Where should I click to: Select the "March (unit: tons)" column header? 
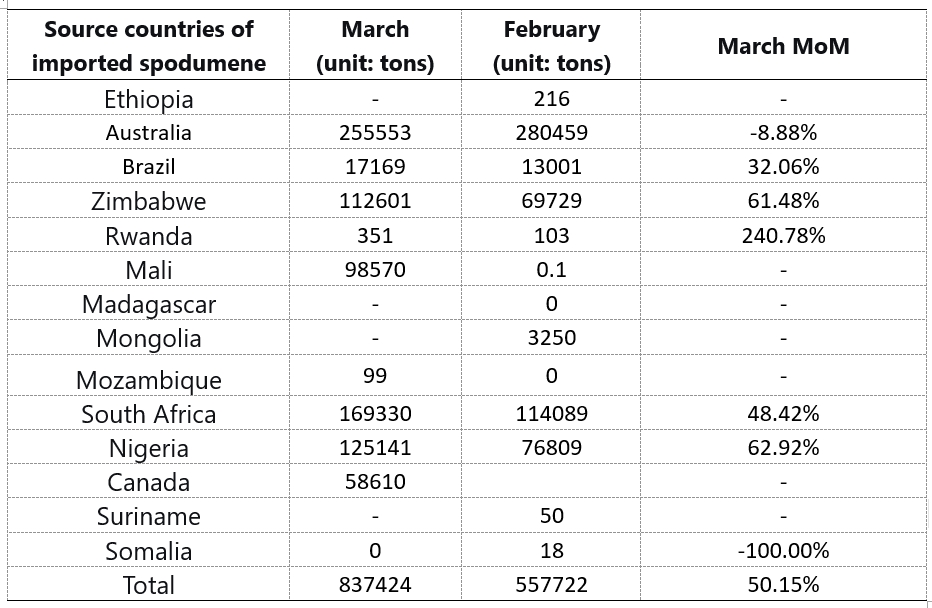coord(375,46)
